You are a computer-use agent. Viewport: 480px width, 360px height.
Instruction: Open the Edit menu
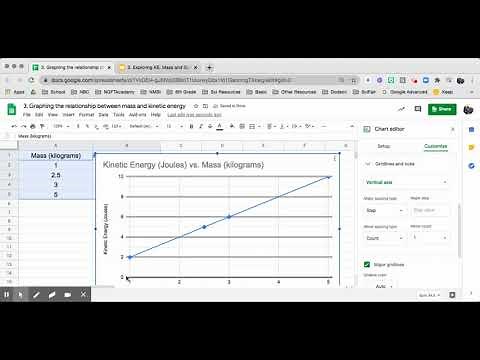point(39,115)
